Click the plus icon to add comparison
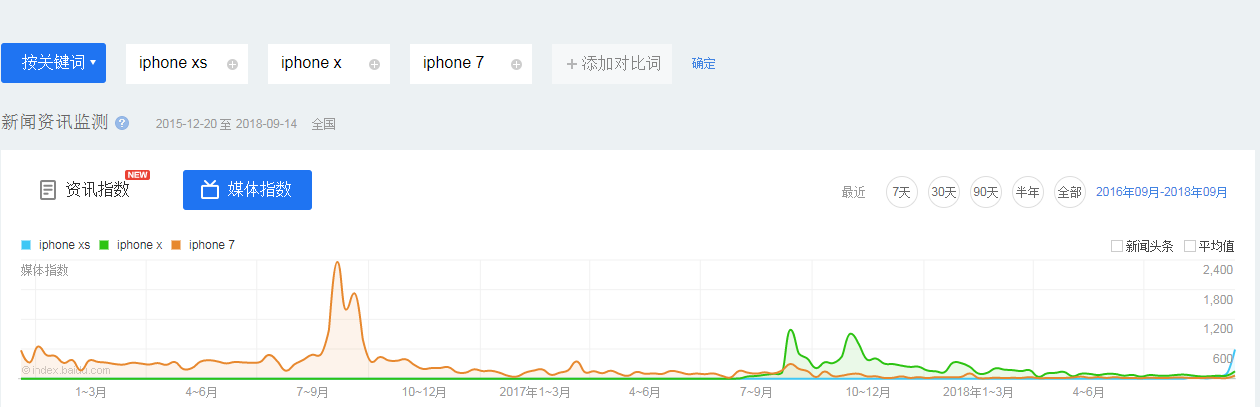 pos(572,64)
